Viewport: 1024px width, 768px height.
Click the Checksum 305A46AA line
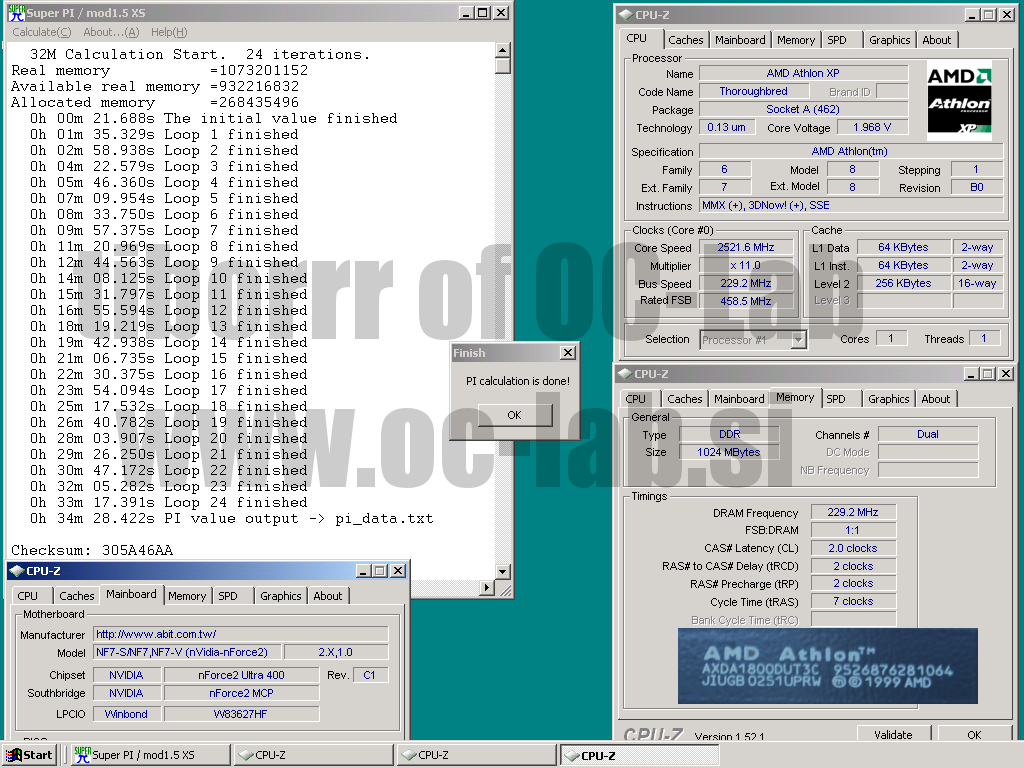click(92, 550)
